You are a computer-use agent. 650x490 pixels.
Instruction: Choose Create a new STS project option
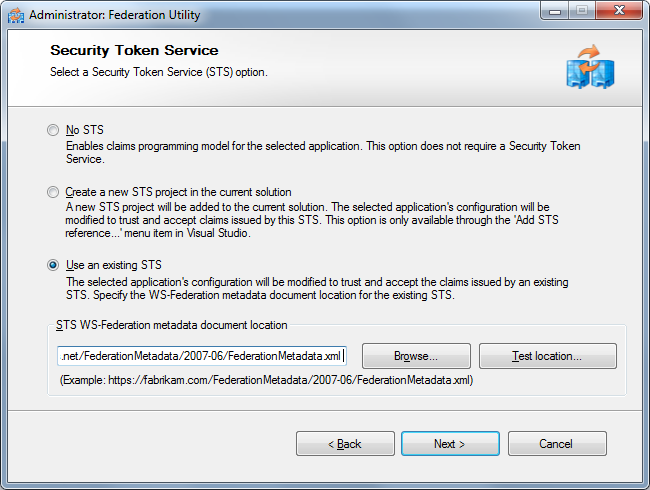click(53, 192)
